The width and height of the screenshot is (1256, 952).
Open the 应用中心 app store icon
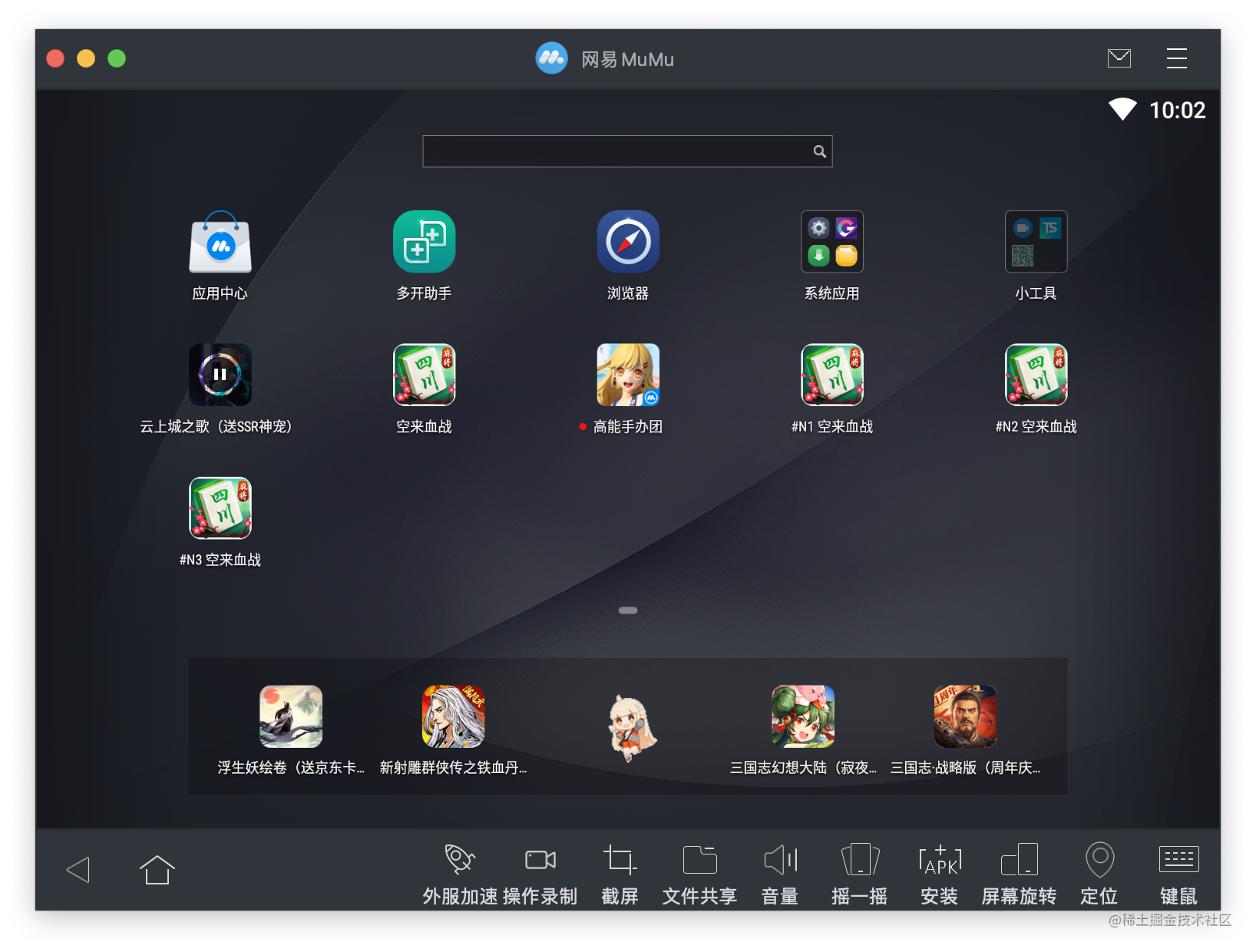[x=220, y=242]
